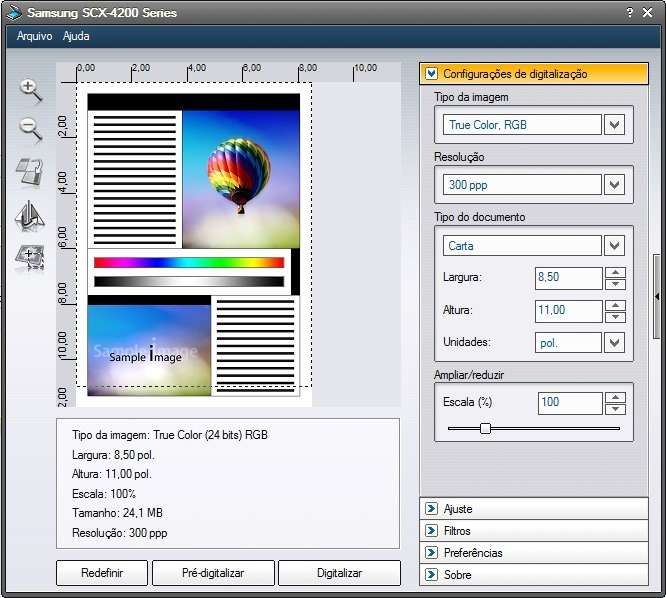
Task: Click the side panel collapse arrow handle
Action: coord(657,296)
